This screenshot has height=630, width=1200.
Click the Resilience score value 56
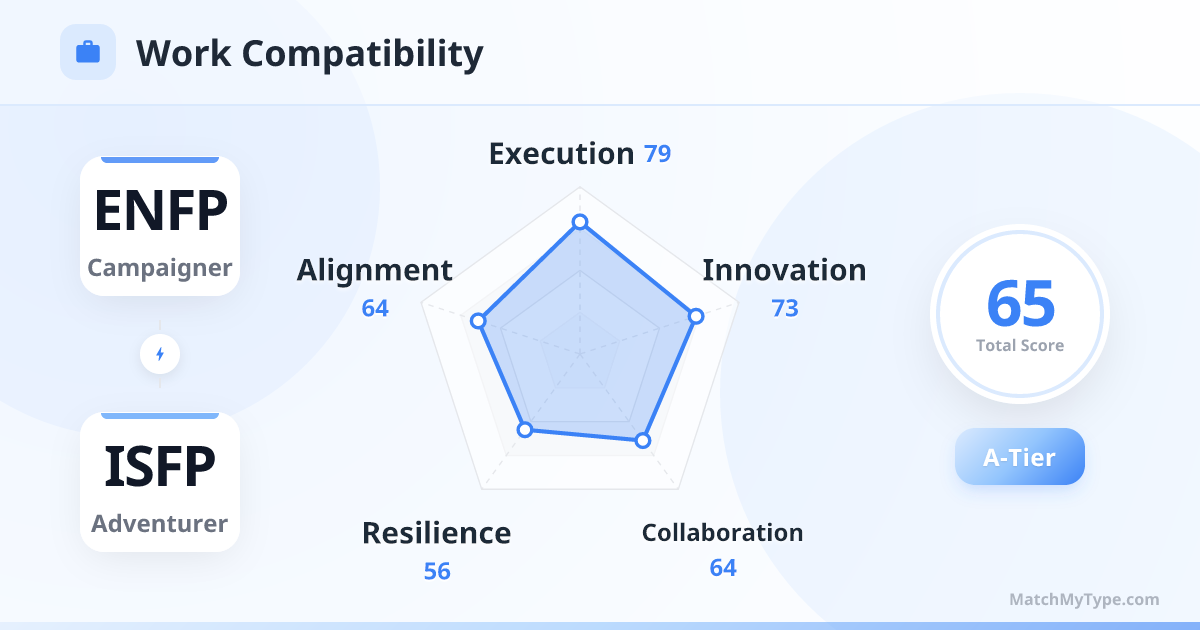click(437, 572)
